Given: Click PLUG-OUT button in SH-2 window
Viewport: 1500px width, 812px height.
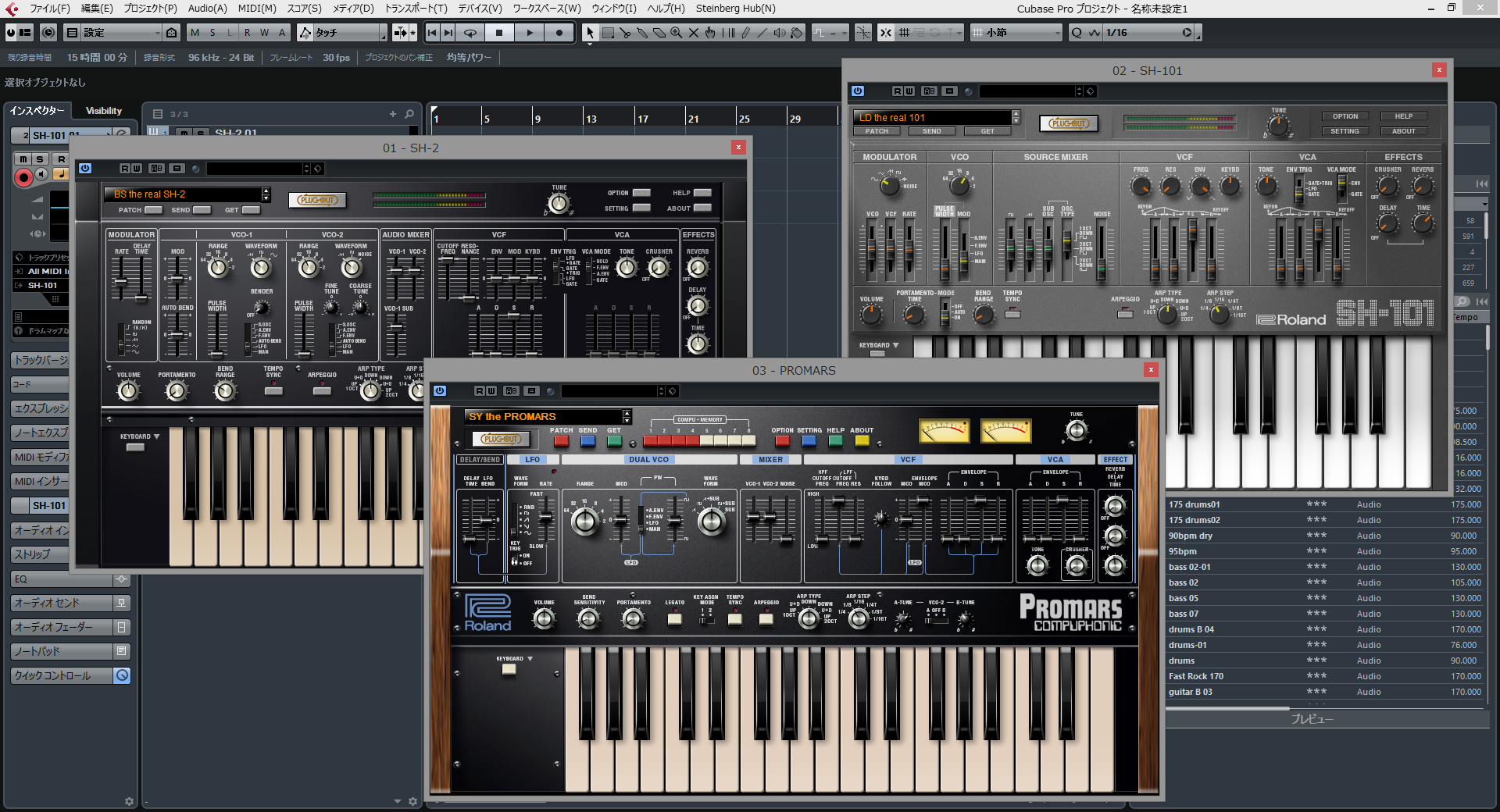Looking at the screenshot, I should (317, 200).
